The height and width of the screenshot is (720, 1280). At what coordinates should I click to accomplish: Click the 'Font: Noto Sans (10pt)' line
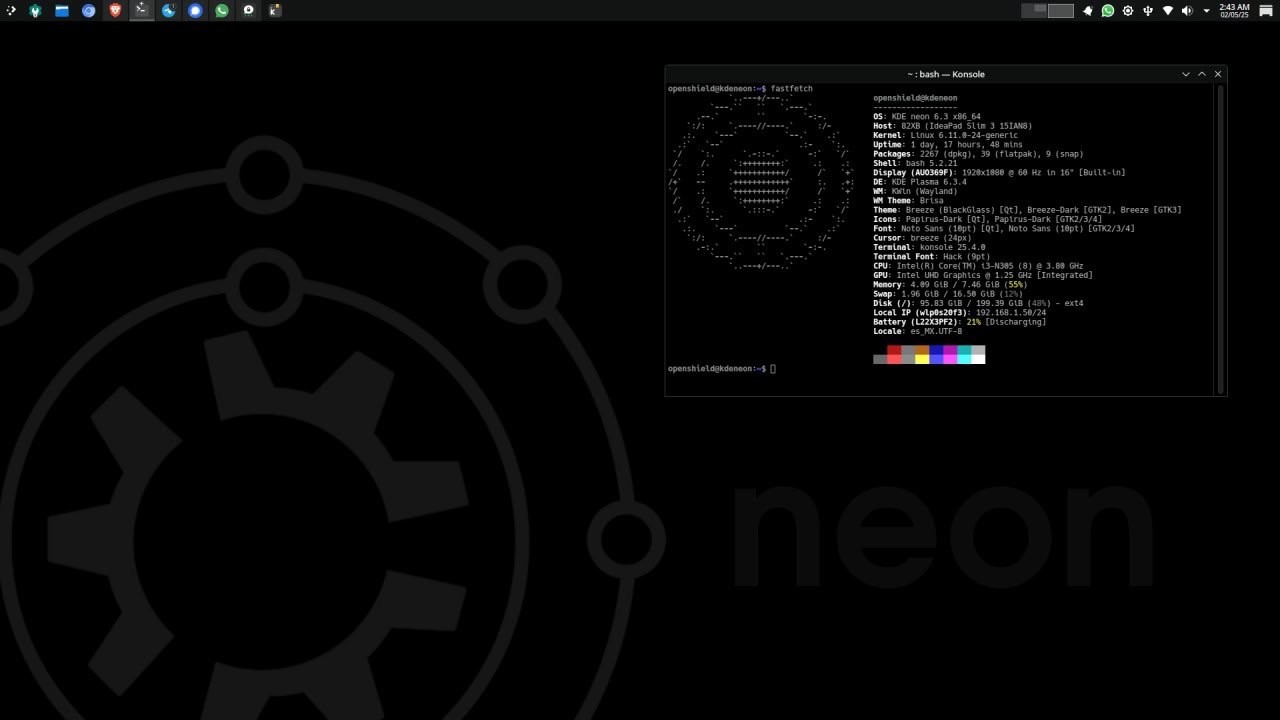1004,229
